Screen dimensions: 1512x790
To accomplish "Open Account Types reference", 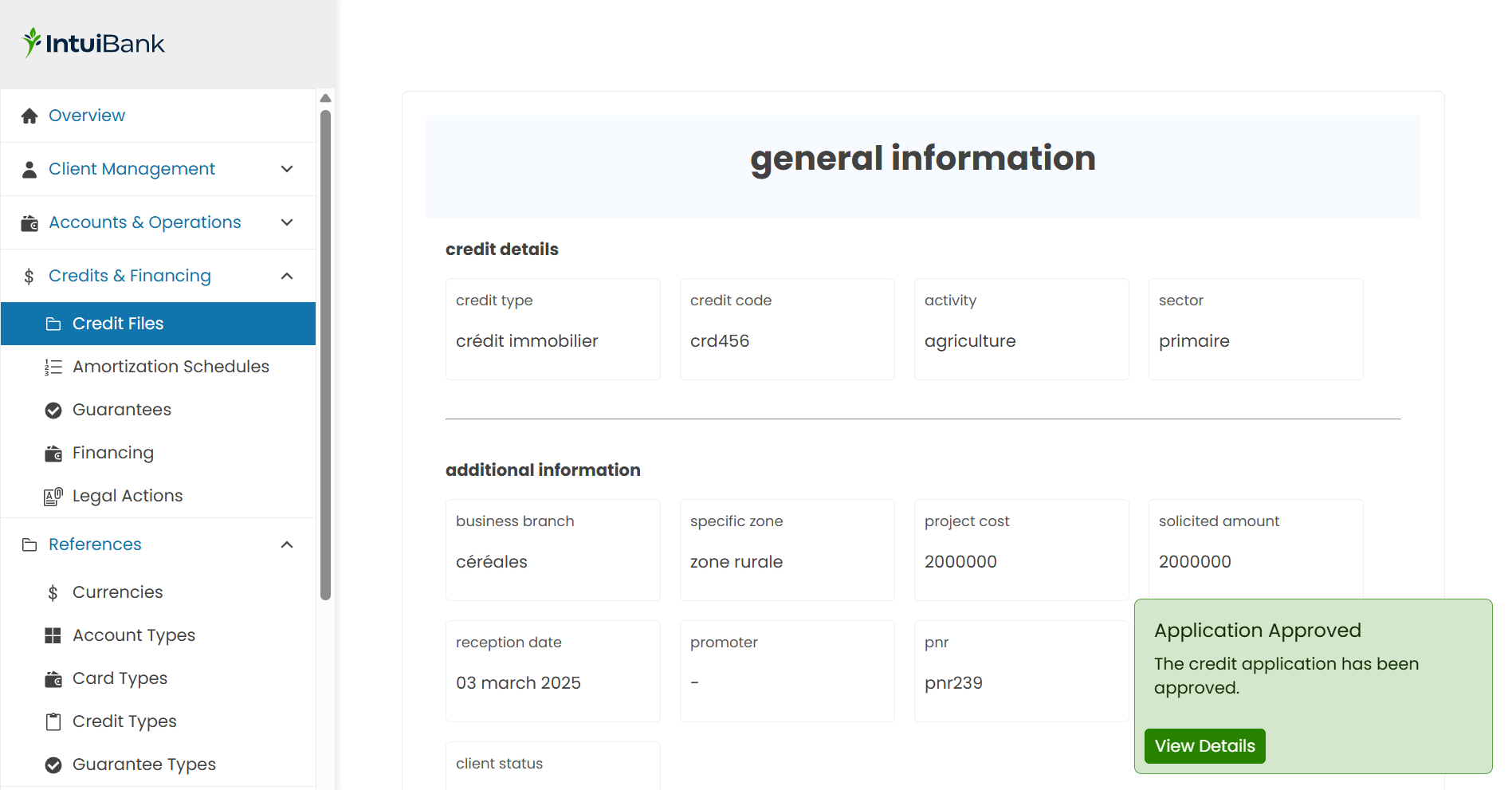I will coord(159,635).
